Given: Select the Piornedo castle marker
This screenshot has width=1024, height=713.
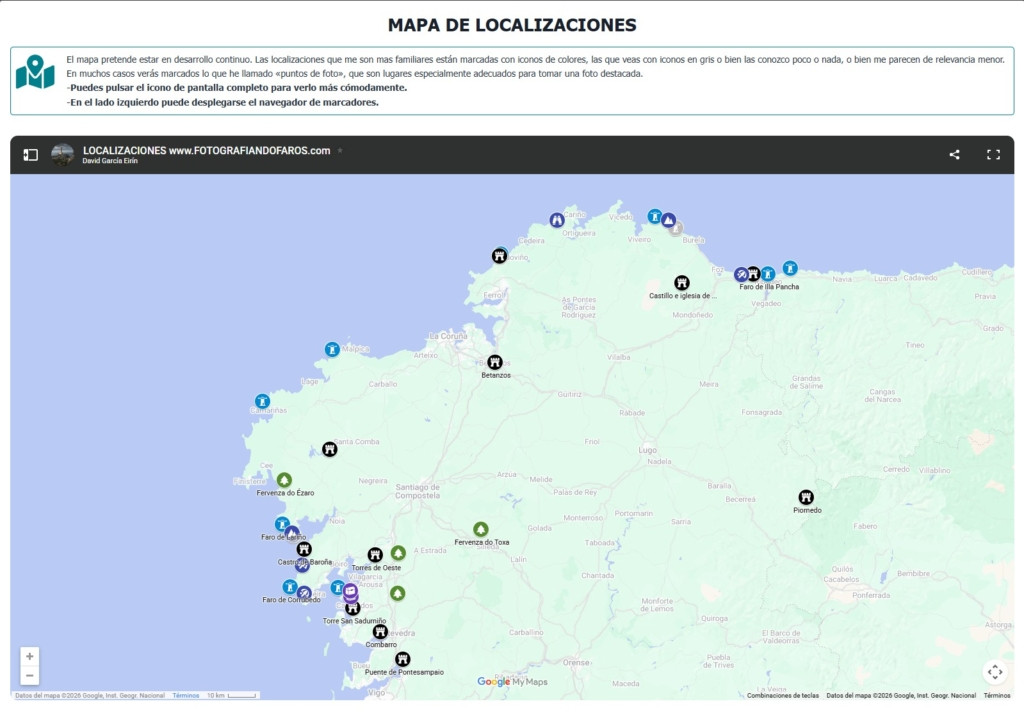Looking at the screenshot, I should pyautogui.click(x=807, y=498).
